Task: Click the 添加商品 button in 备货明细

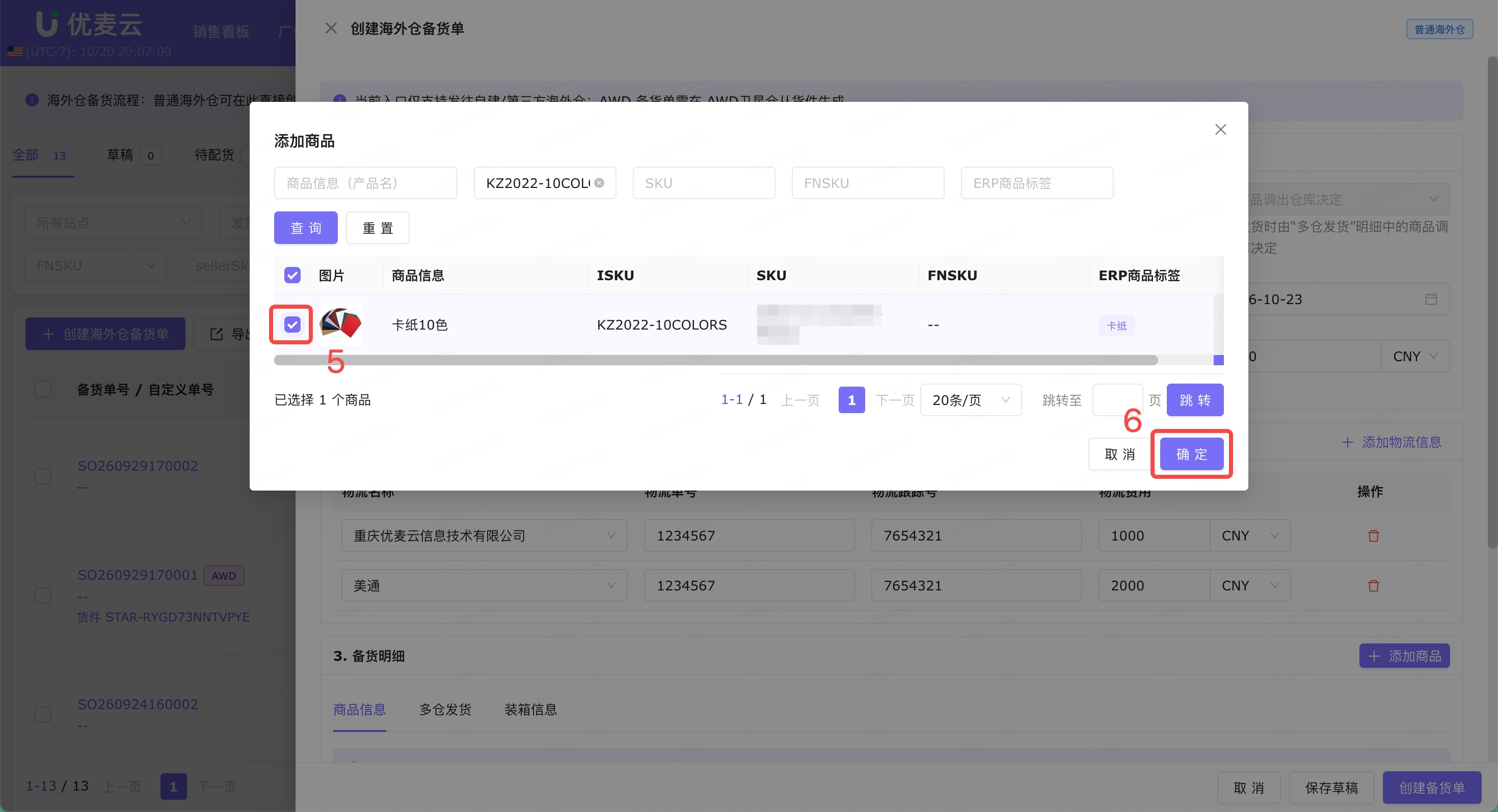Action: pos(1404,656)
